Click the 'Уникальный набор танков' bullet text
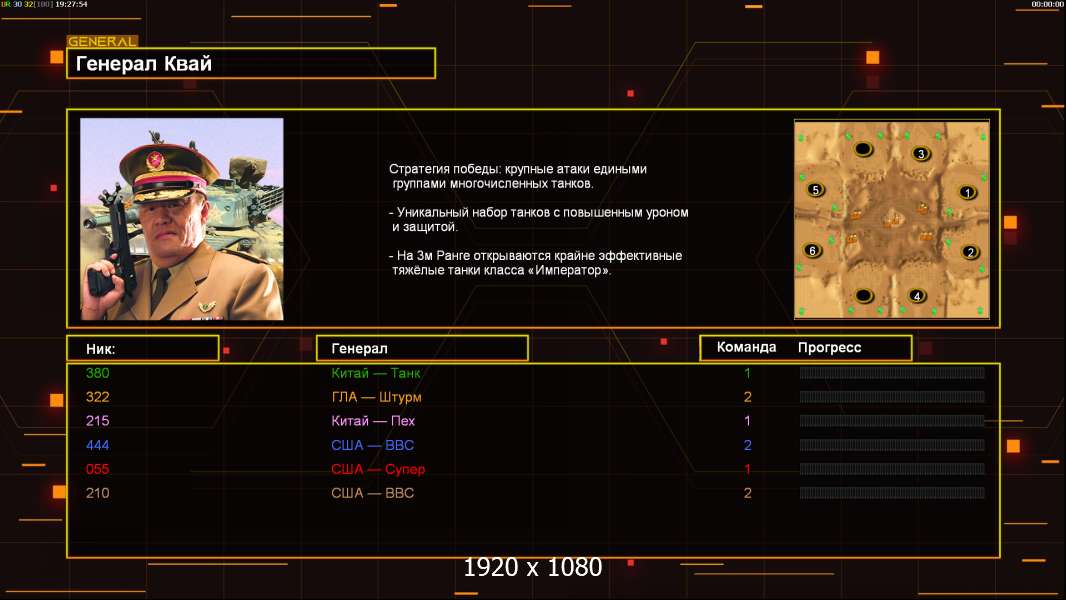This screenshot has width=1066, height=600. [539, 219]
